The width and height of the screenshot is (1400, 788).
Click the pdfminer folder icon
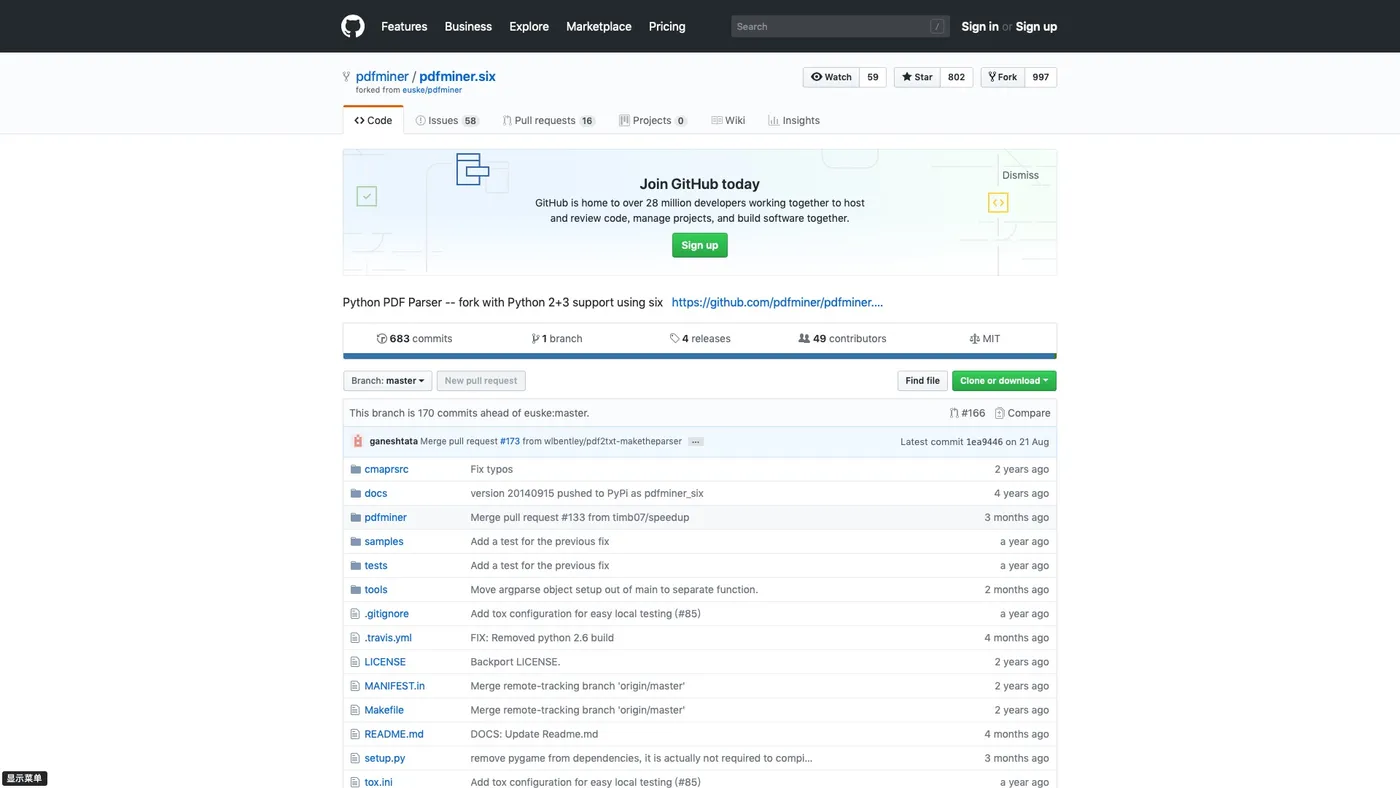click(x=355, y=517)
